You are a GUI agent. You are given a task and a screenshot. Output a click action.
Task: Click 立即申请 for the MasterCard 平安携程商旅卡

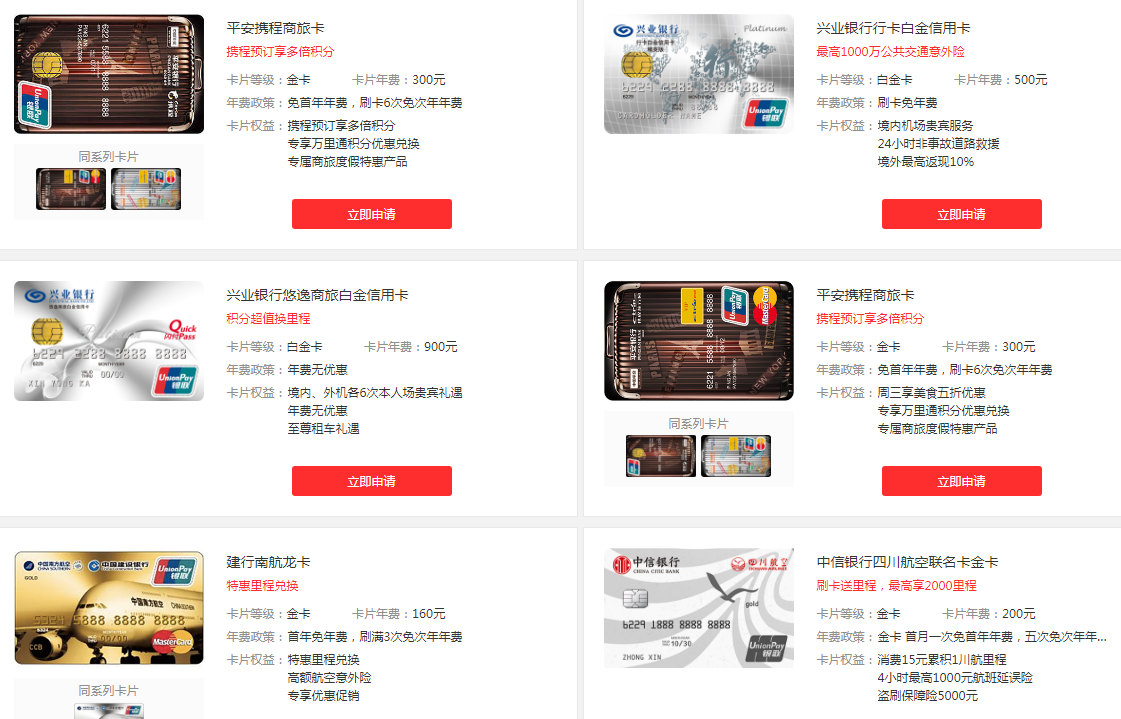(961, 480)
